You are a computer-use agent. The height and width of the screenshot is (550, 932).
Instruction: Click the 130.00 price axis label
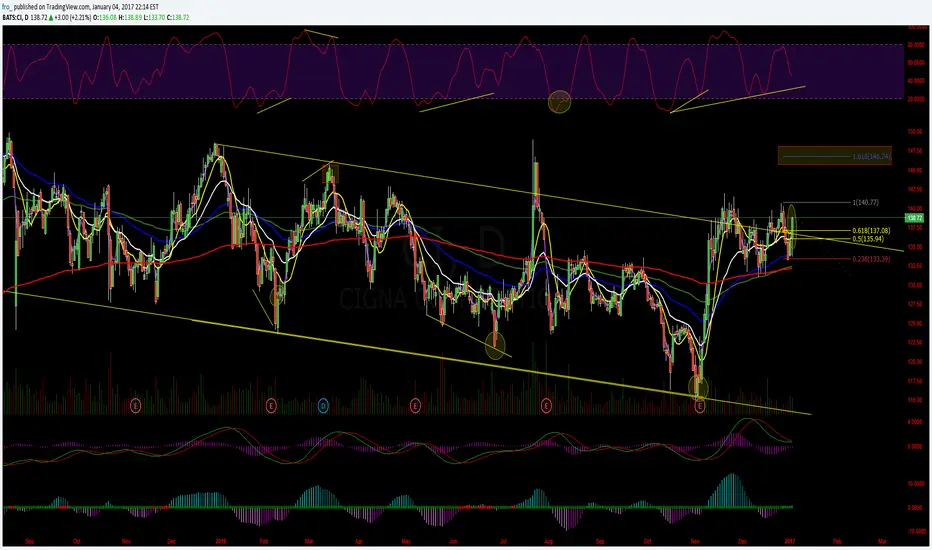[x=915, y=285]
